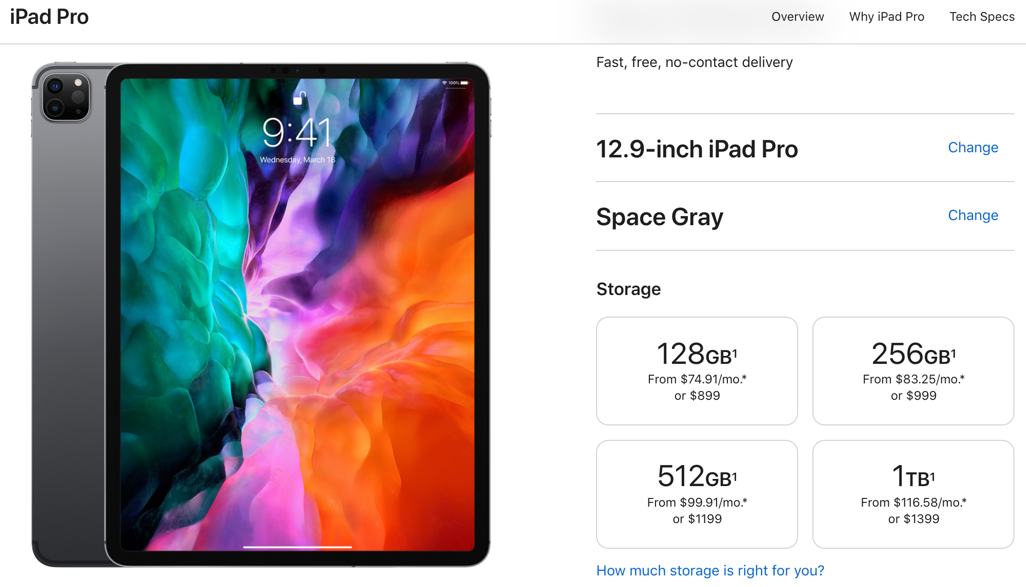
Task: Select the 1TB storage option
Action: [x=913, y=494]
